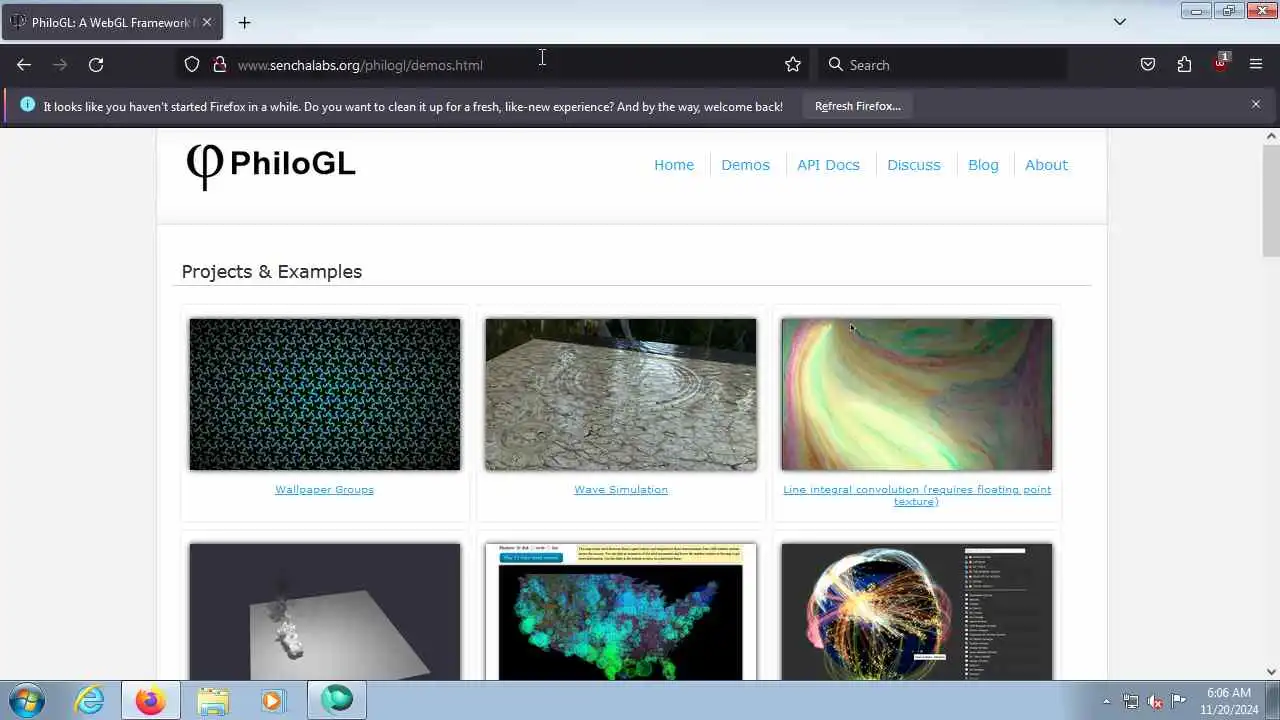Open the Home navigation link
Image resolution: width=1280 pixels, height=720 pixels.
(674, 165)
